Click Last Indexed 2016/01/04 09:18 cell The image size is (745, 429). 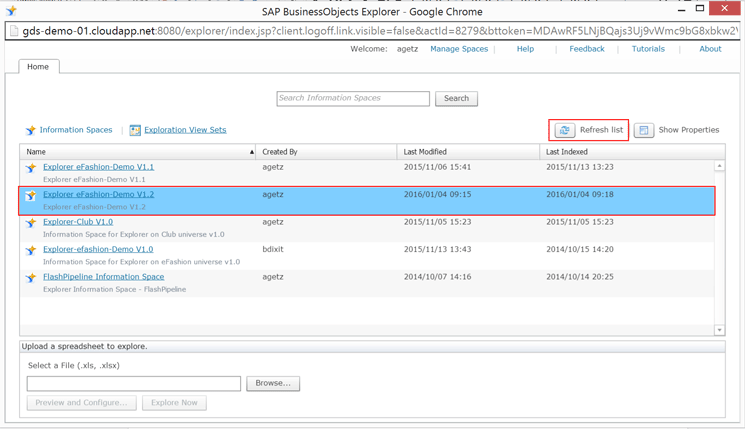(x=580, y=194)
